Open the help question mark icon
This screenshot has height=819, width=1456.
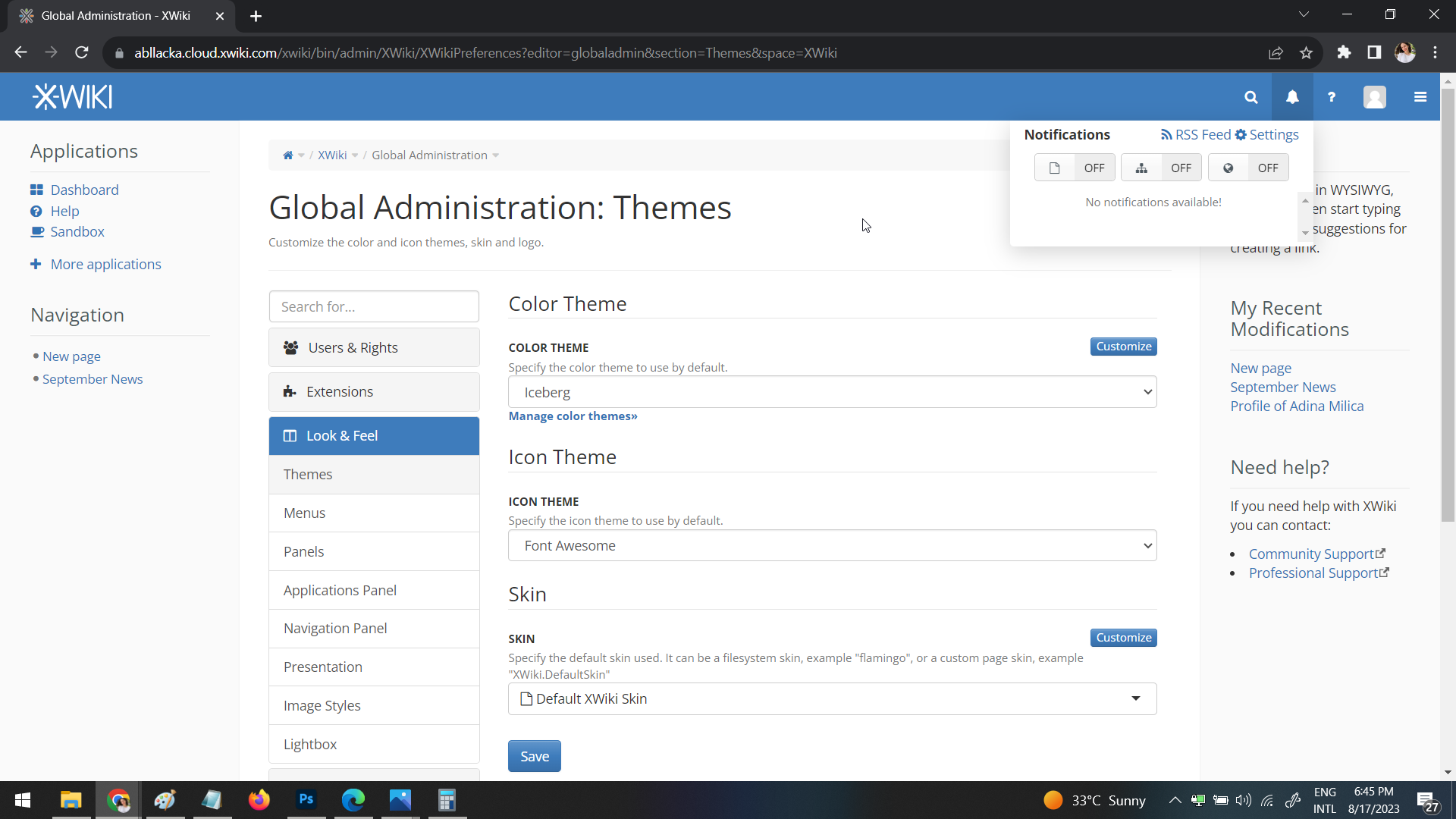[1332, 97]
